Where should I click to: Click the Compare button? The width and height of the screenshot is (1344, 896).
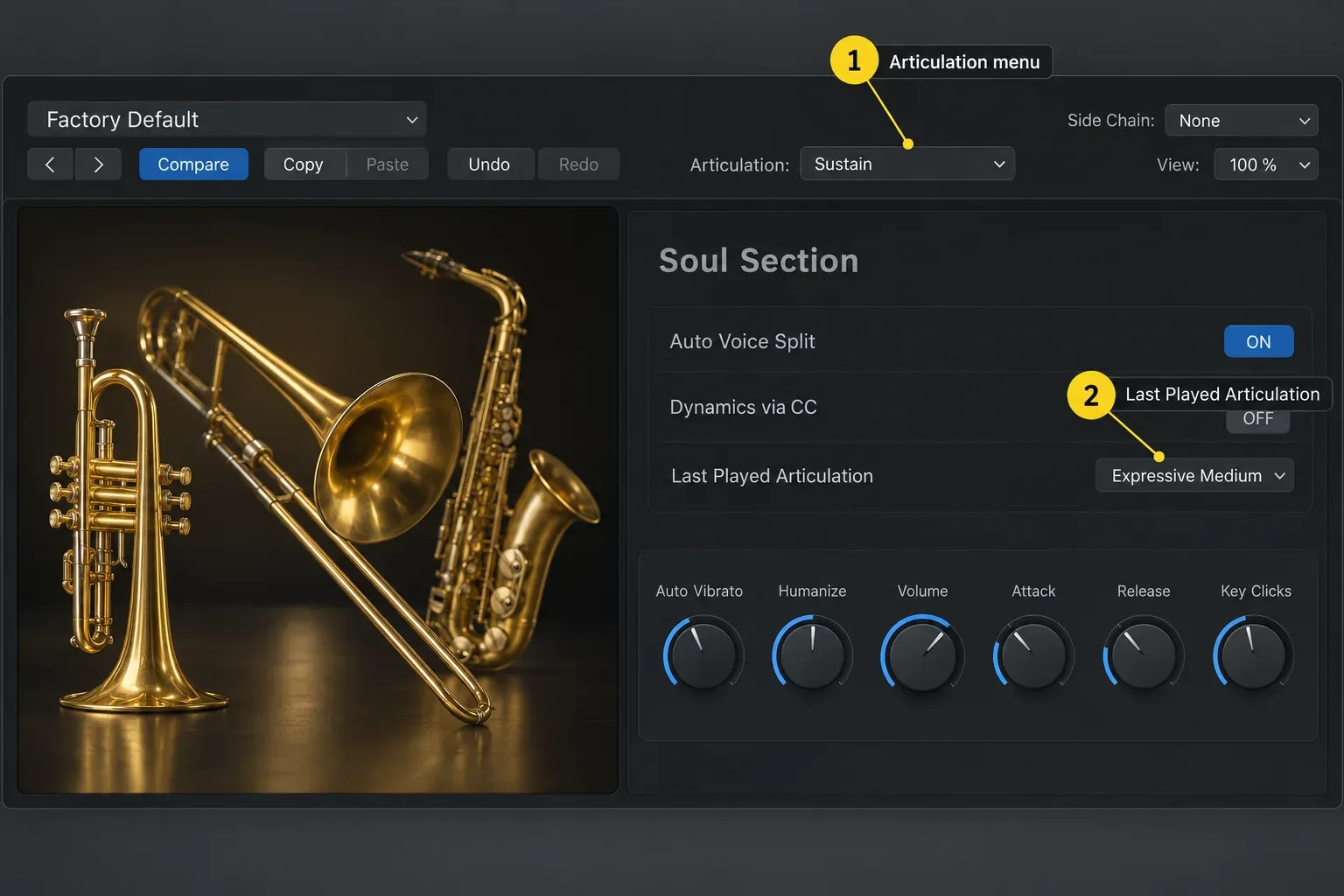pos(193,164)
